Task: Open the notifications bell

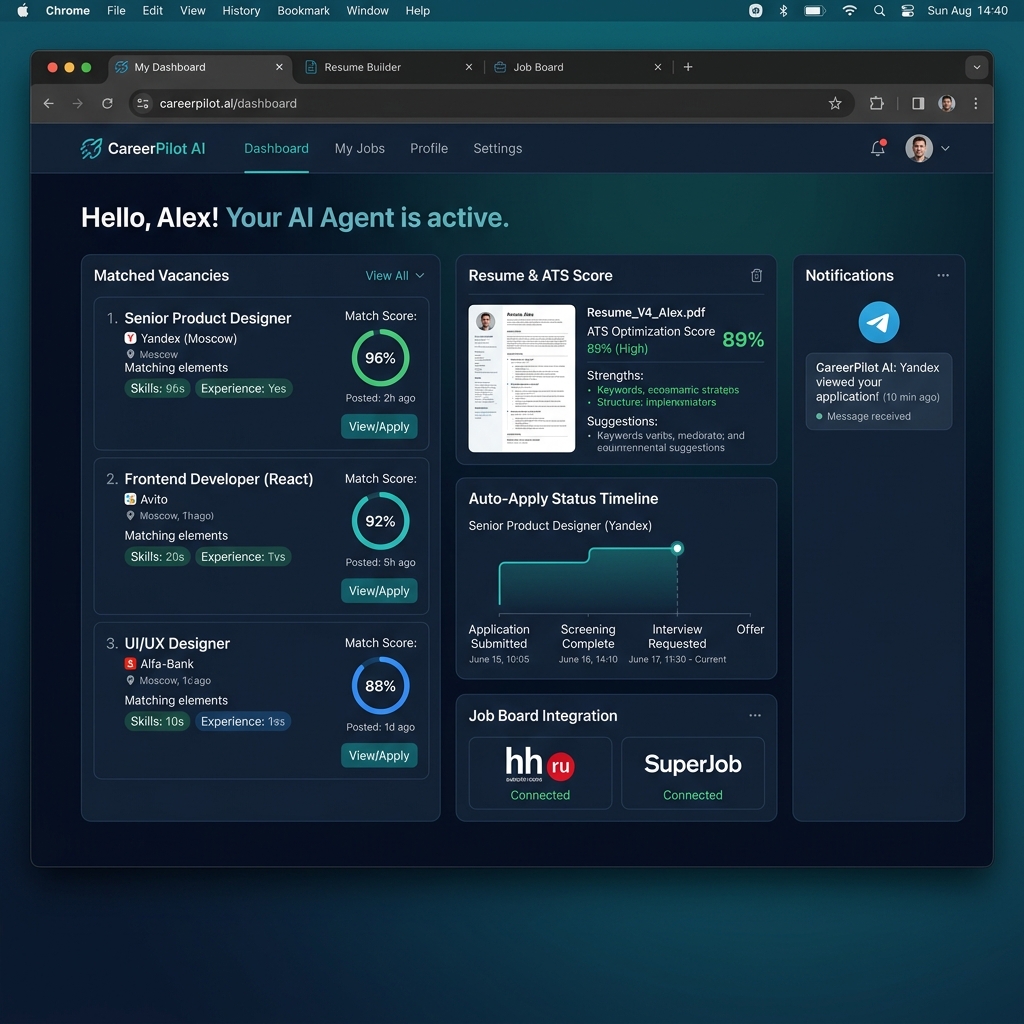Action: (878, 148)
